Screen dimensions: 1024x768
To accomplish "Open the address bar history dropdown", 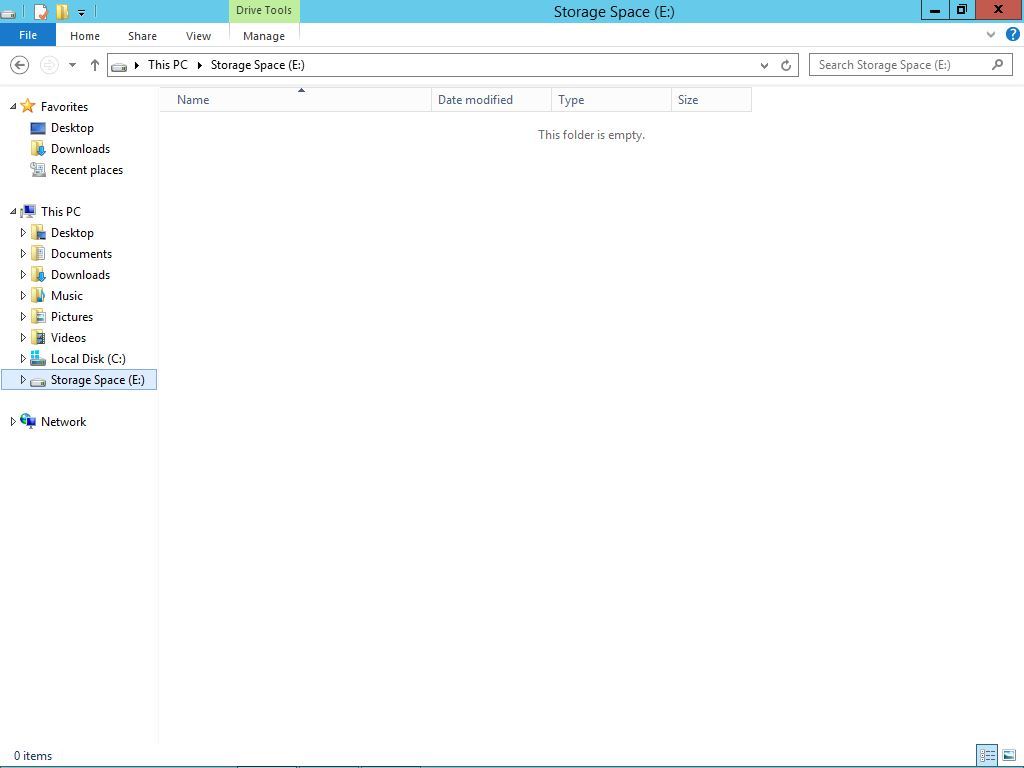I will (x=764, y=65).
